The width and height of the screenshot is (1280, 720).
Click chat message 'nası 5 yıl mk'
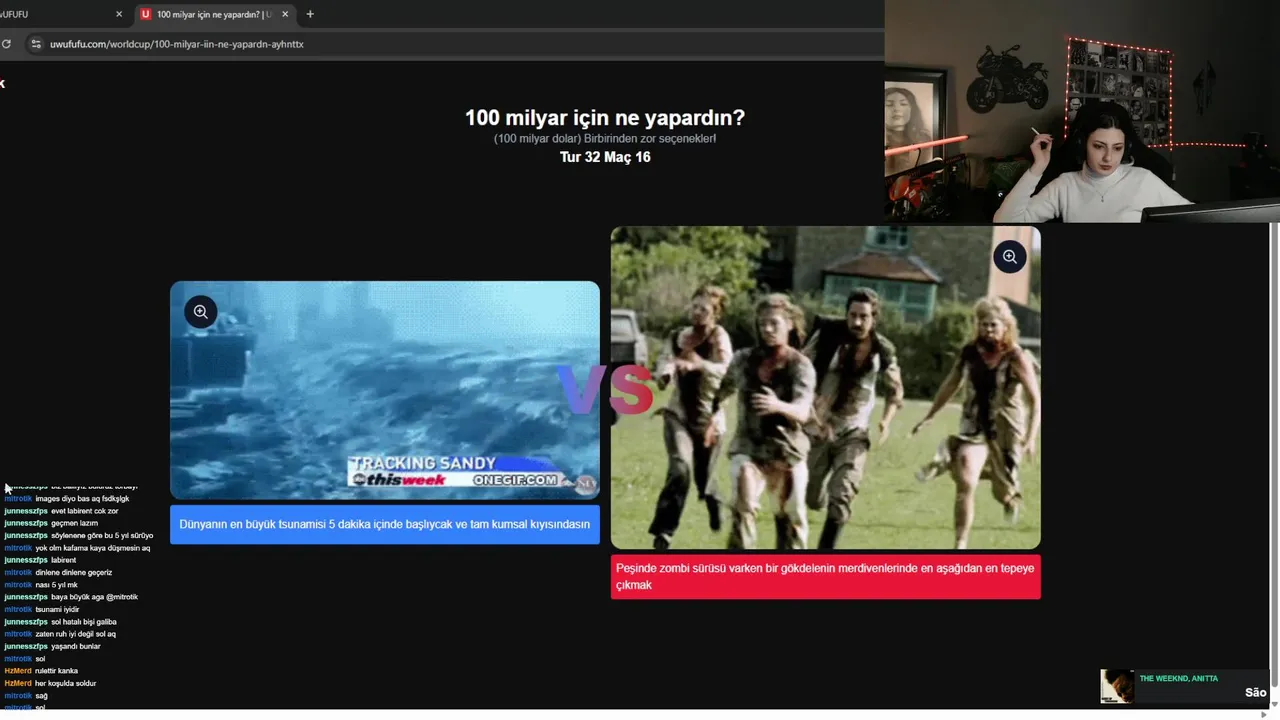[x=56, y=585]
